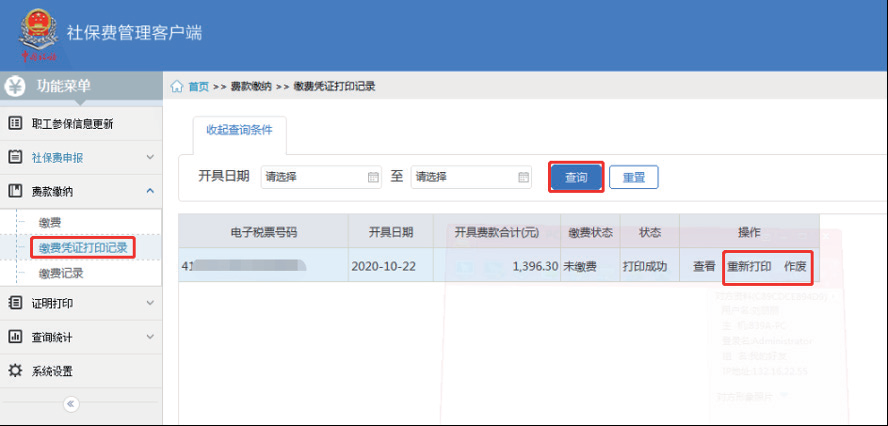
Task: Open the start date calendar picker icon
Action: coord(373,177)
